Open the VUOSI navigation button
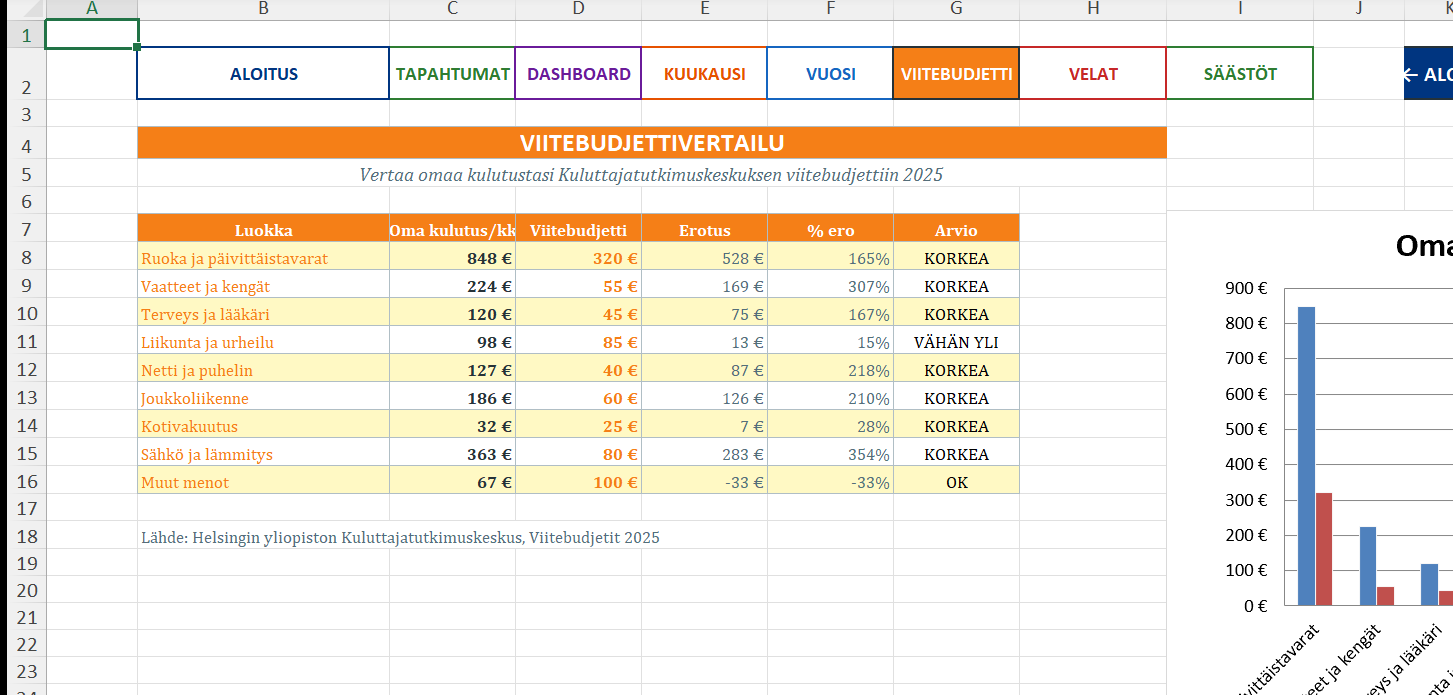1453x695 pixels. tap(830, 74)
